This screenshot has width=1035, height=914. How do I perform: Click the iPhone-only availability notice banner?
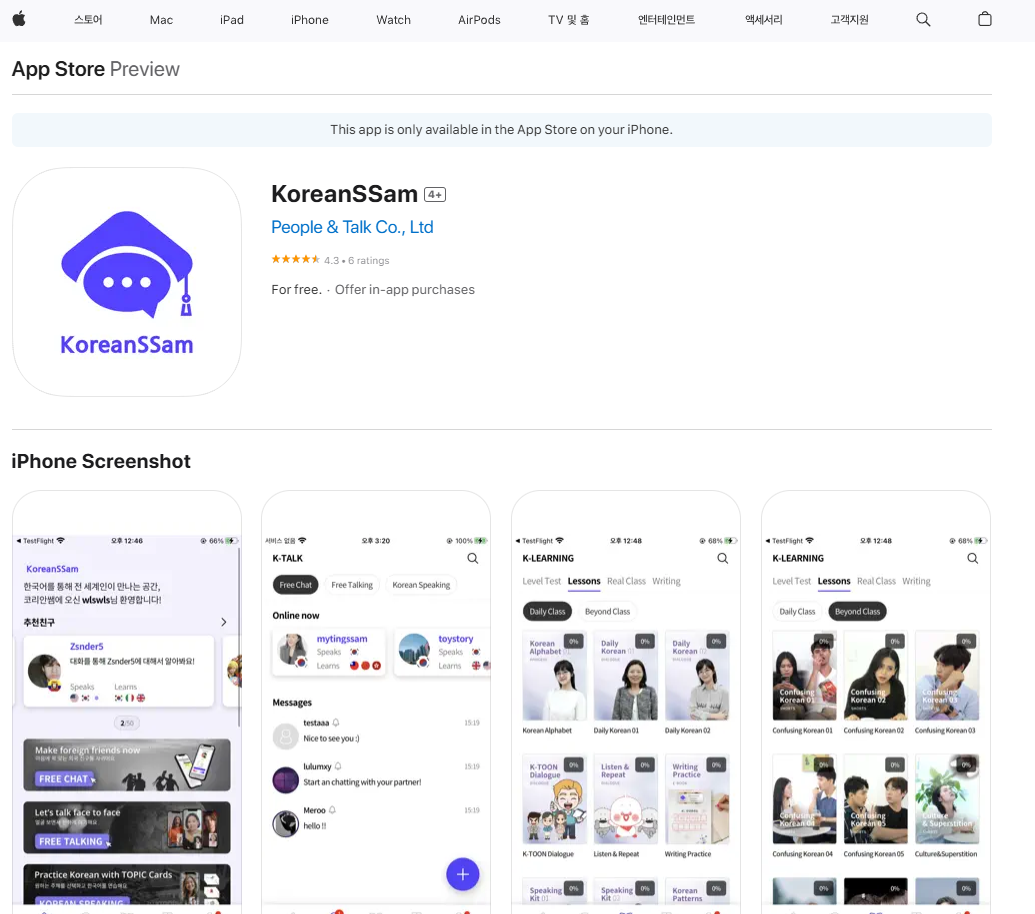pos(502,130)
